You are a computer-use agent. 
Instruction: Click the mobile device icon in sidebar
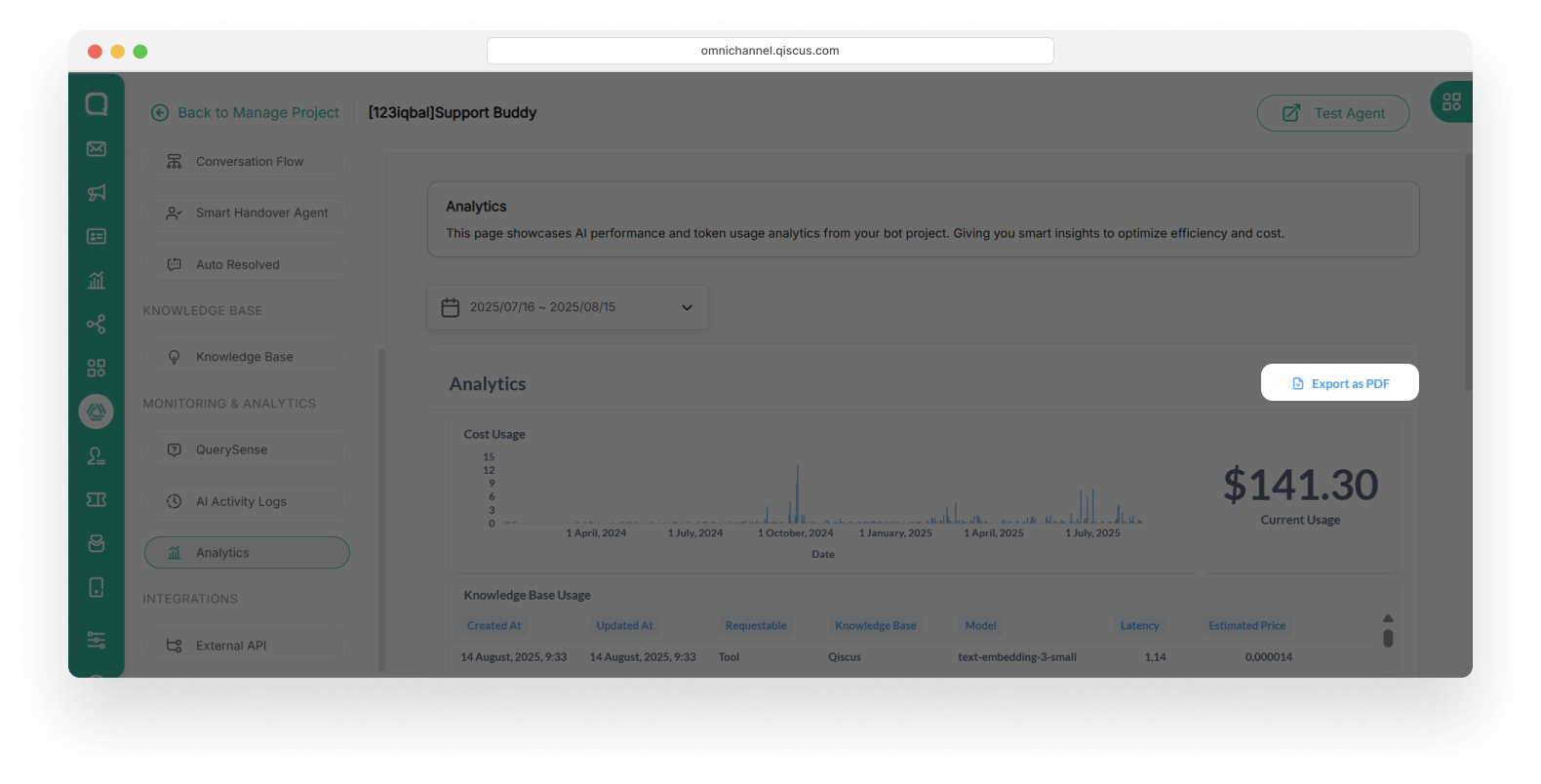coord(97,587)
